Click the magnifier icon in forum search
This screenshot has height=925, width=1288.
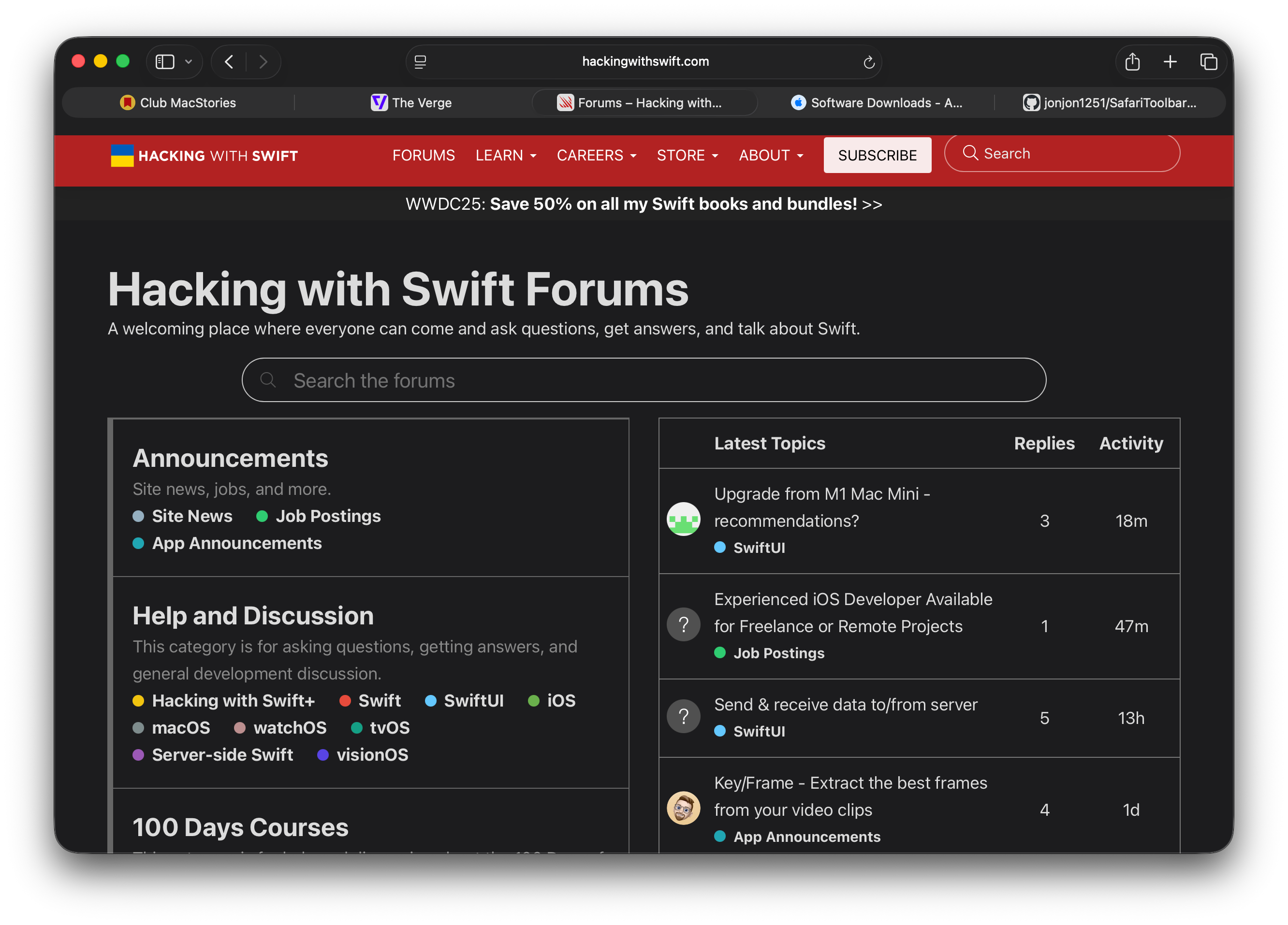pyautogui.click(x=268, y=380)
